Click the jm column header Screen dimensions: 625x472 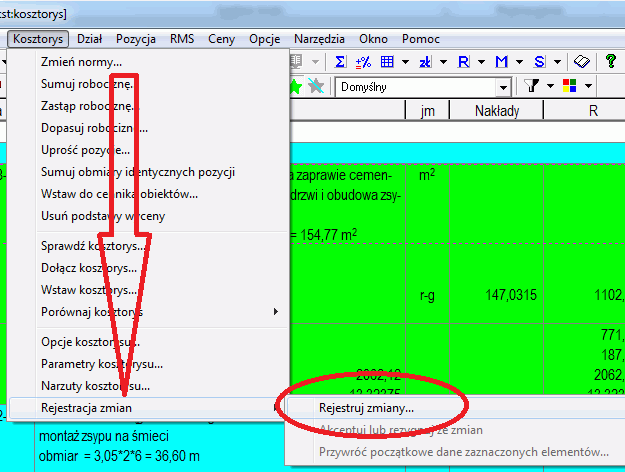point(428,112)
